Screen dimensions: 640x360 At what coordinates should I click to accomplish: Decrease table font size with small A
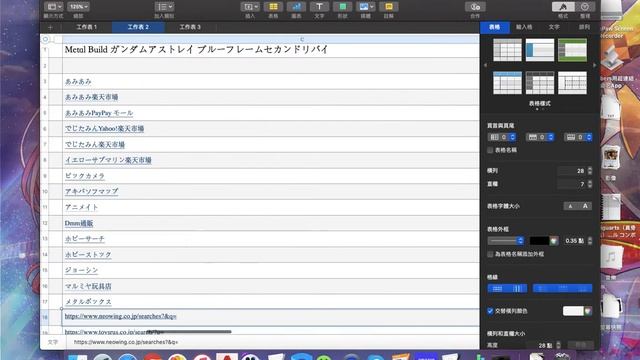pos(571,206)
